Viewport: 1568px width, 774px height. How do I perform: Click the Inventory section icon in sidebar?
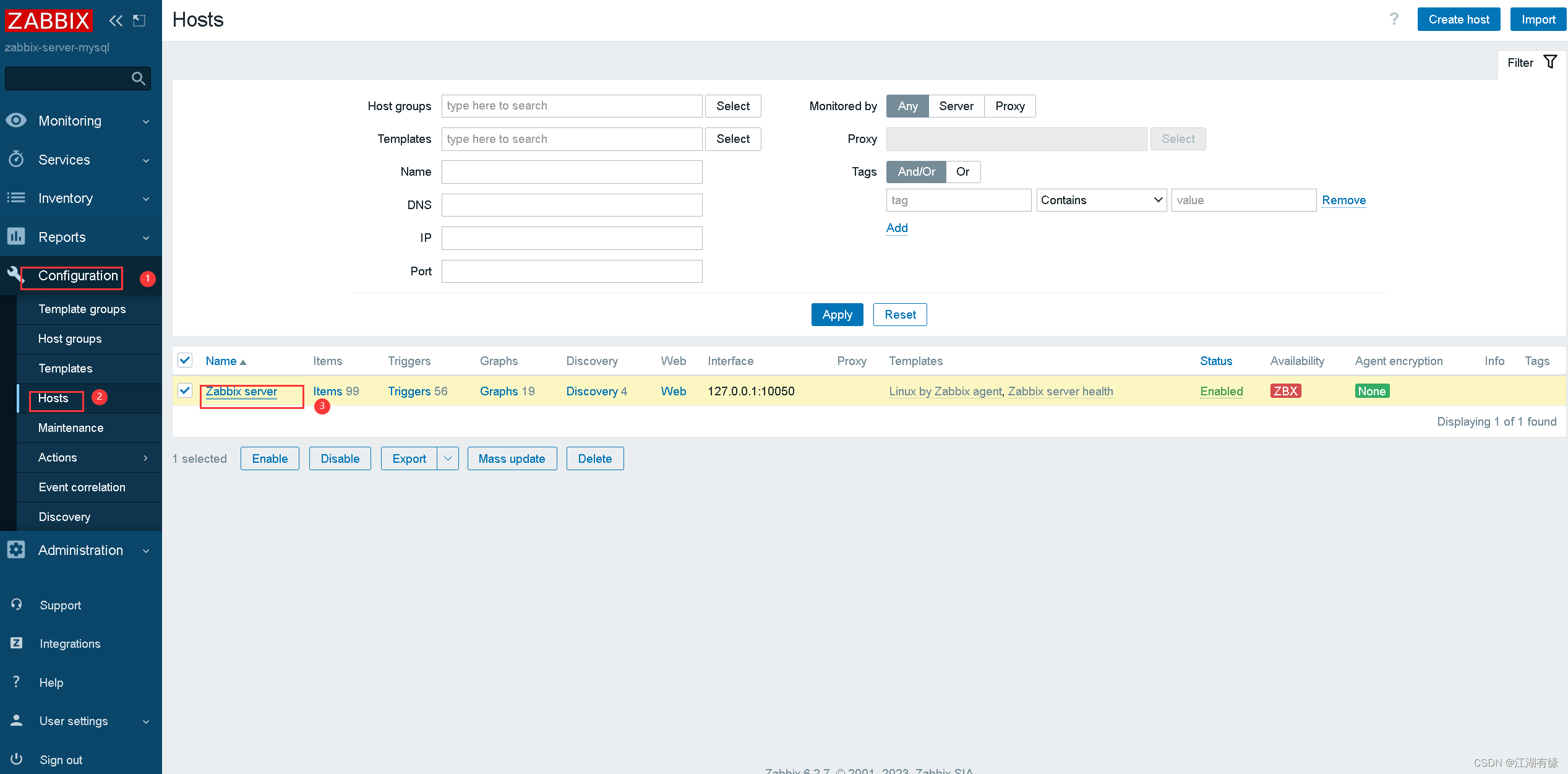click(x=17, y=198)
